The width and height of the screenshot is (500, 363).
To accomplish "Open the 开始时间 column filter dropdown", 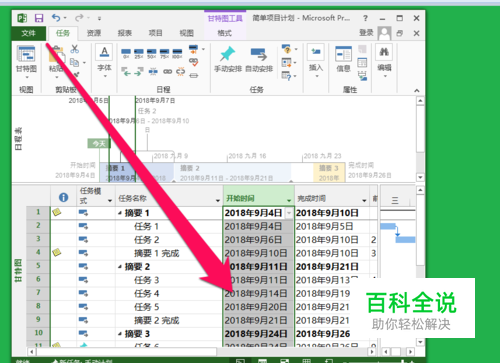I will [289, 201].
